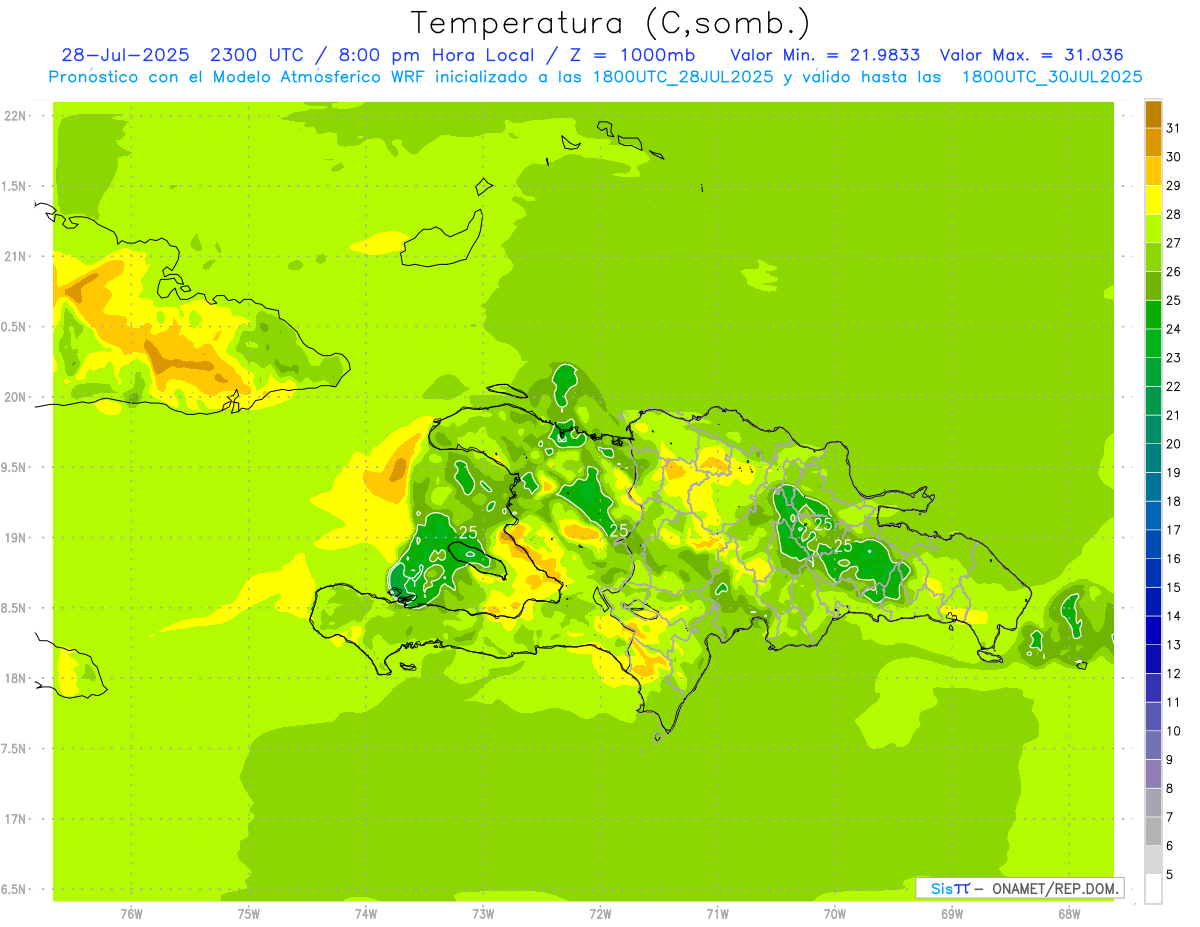The width and height of the screenshot is (1200, 927).
Task: Click the teal color bar segment between 19 and 20
Action: [1153, 458]
